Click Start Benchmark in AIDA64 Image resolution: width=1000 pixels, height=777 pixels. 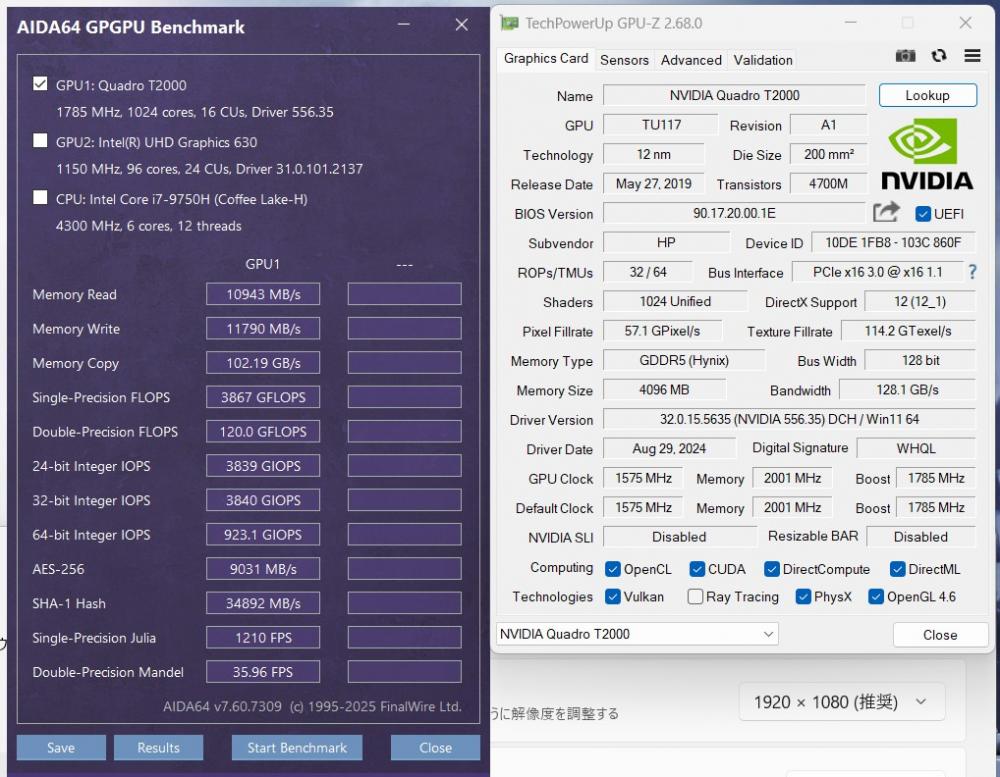[297, 748]
